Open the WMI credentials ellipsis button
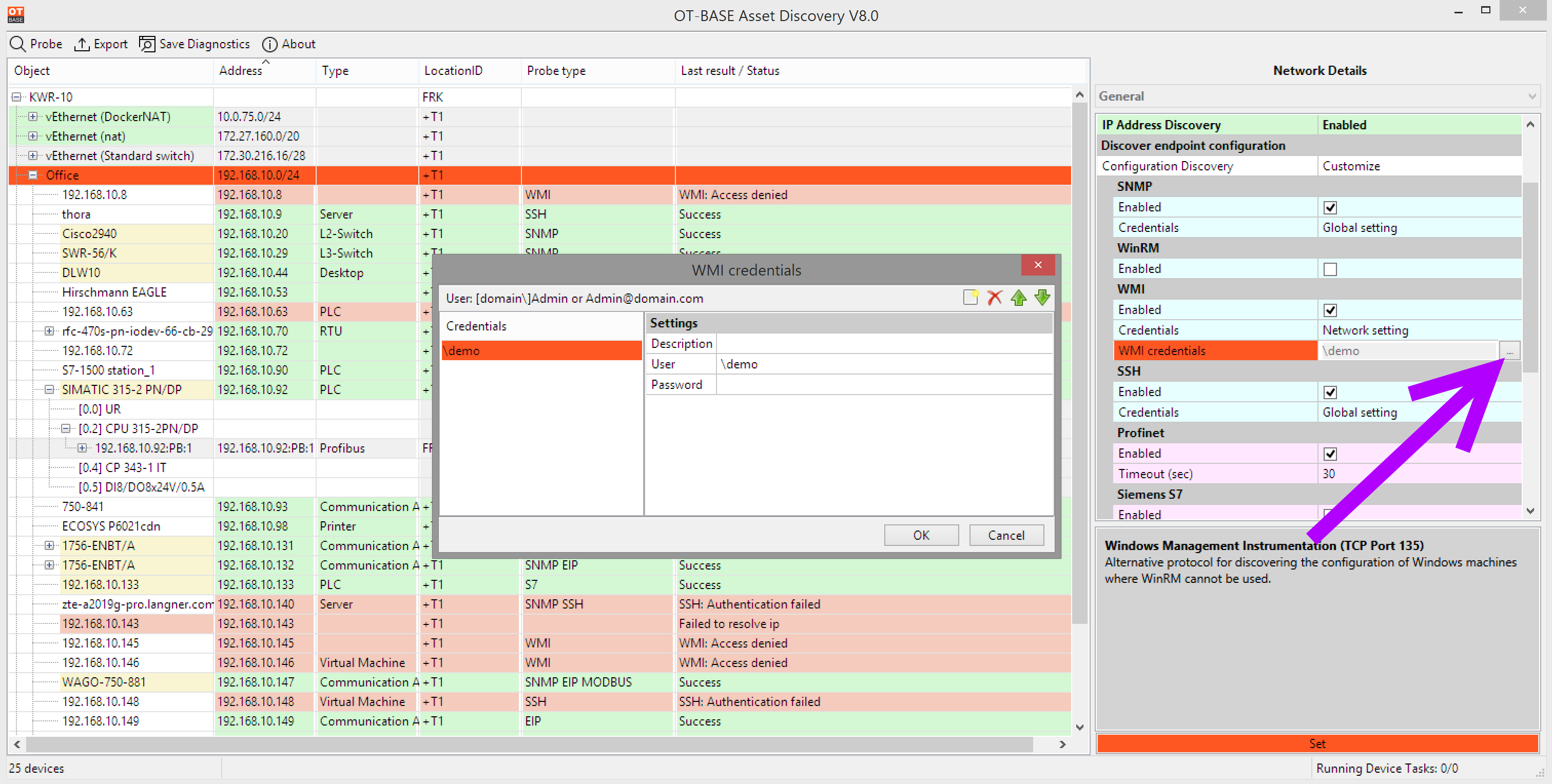The image size is (1552, 784). 1509,350
